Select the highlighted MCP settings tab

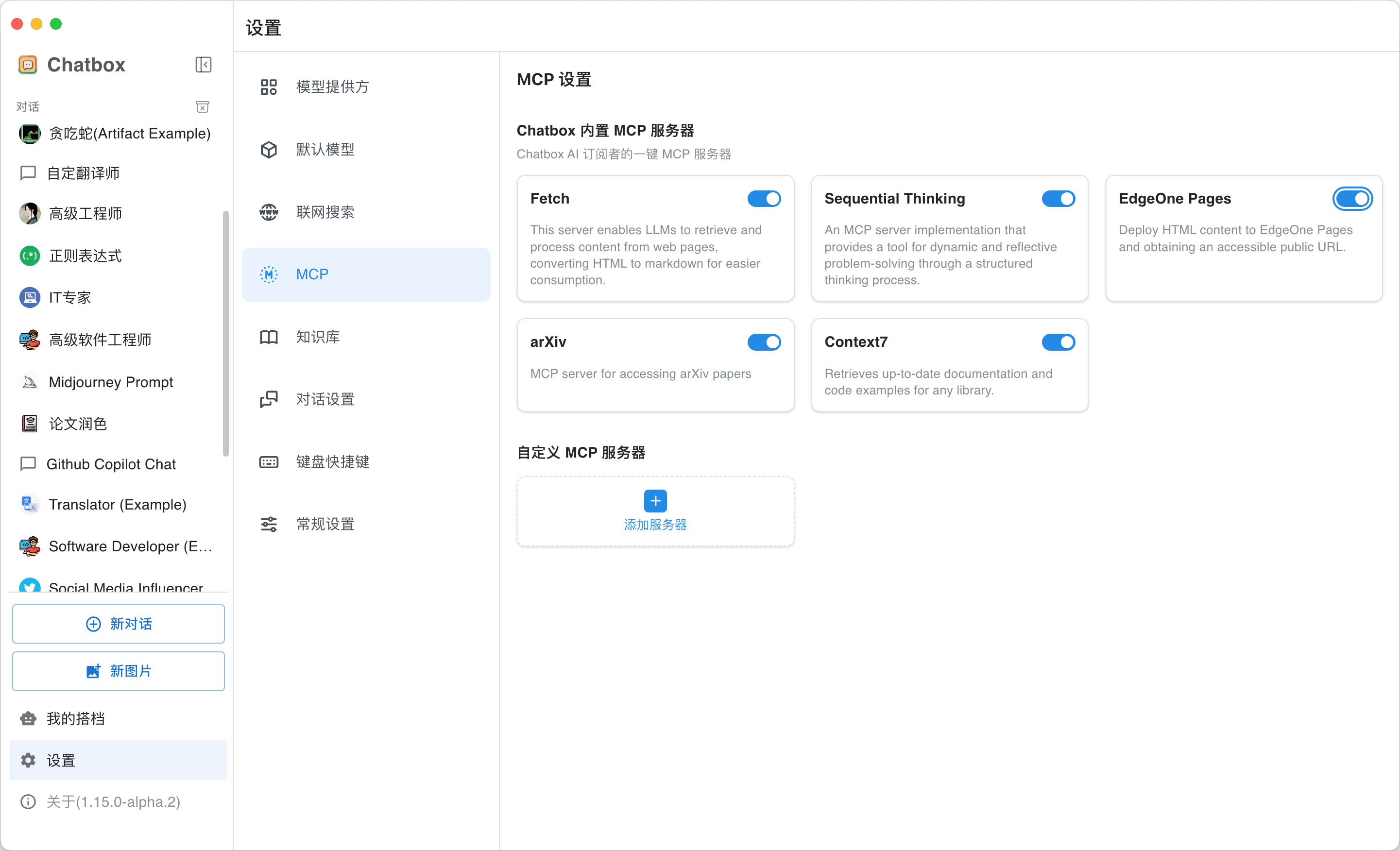[x=366, y=274]
